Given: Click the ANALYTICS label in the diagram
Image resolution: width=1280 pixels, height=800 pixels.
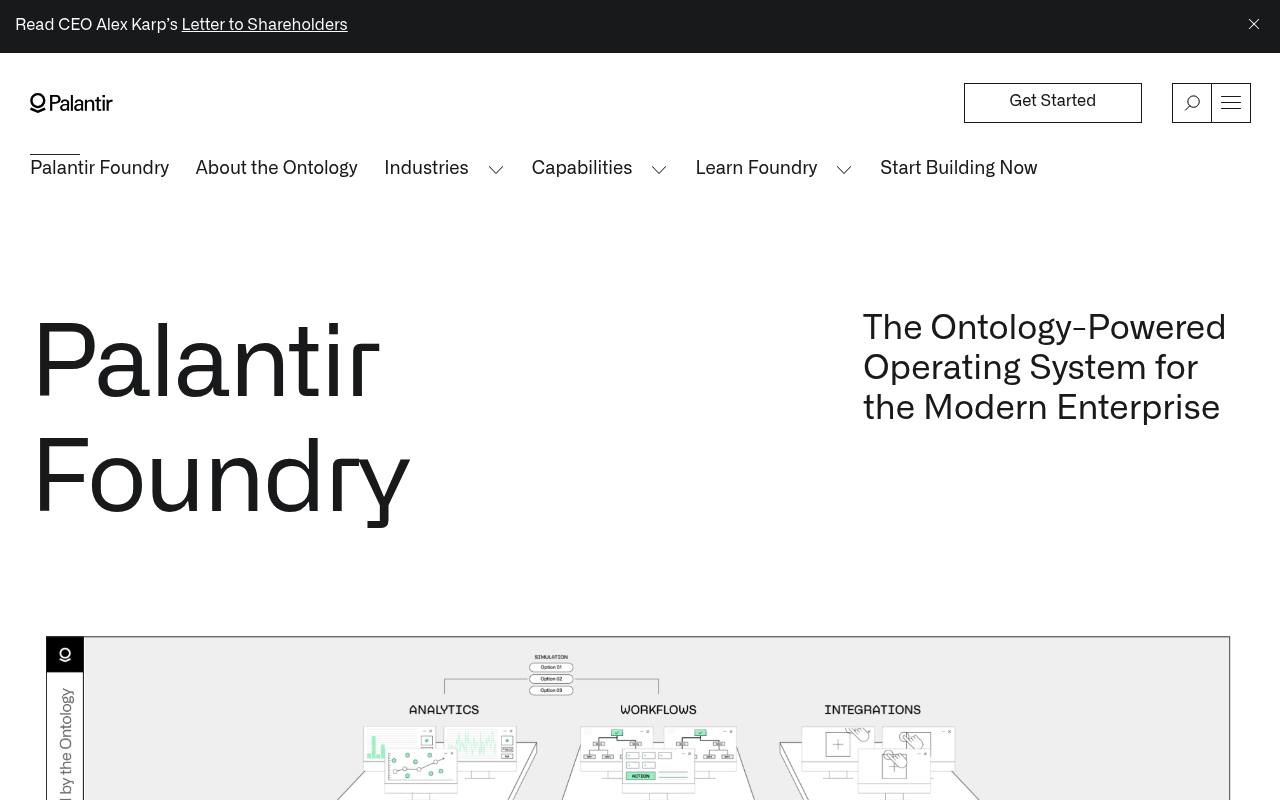Looking at the screenshot, I should pos(444,710).
